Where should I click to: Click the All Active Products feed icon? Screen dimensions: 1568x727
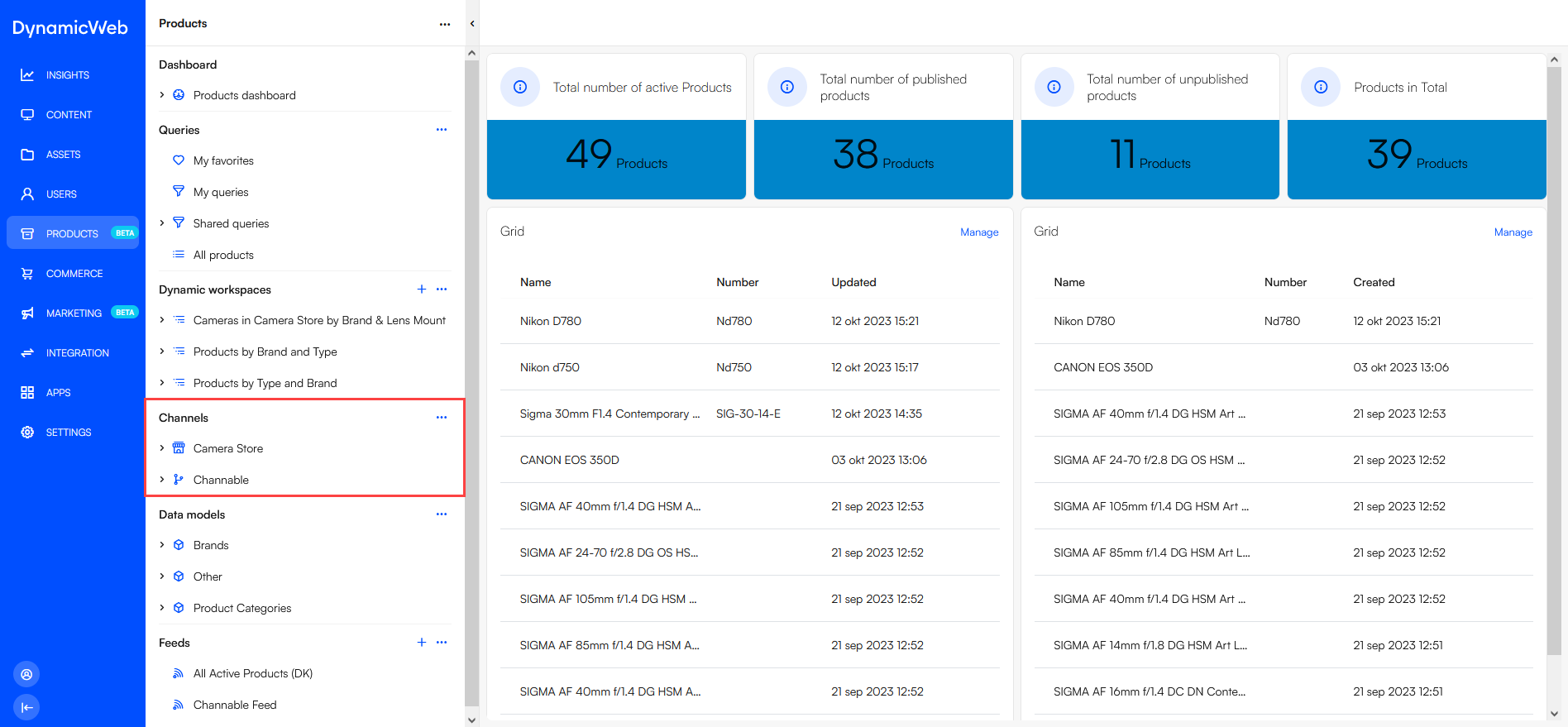click(x=179, y=673)
